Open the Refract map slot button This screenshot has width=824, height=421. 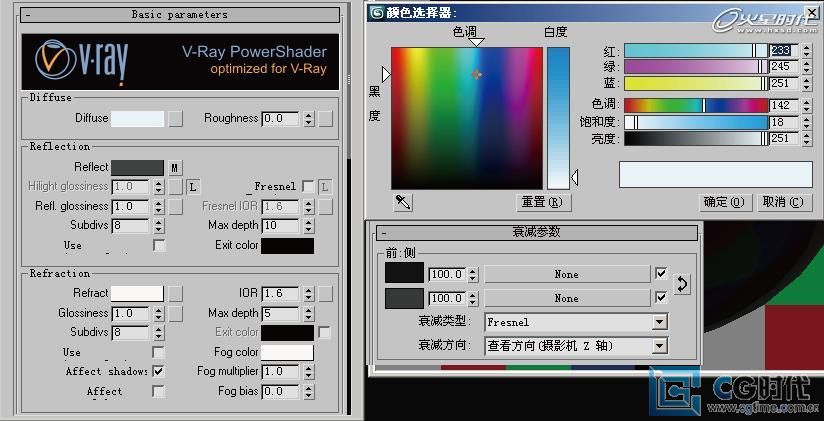click(x=176, y=294)
